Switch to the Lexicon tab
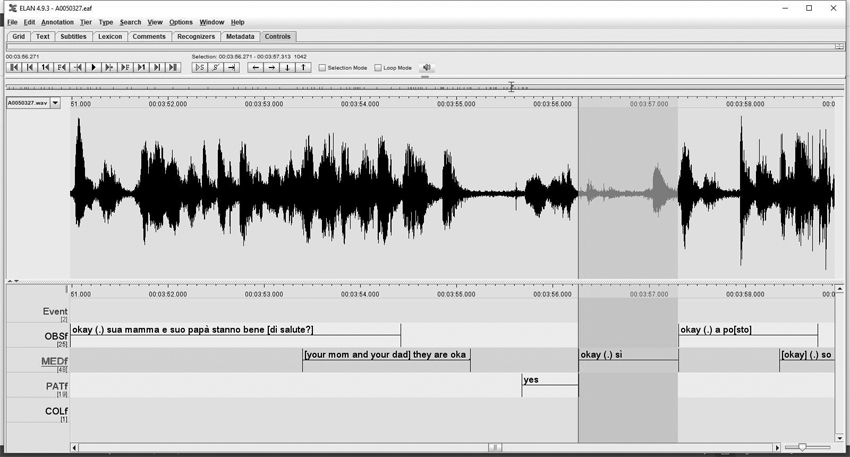This screenshot has height=457, width=850. point(110,36)
